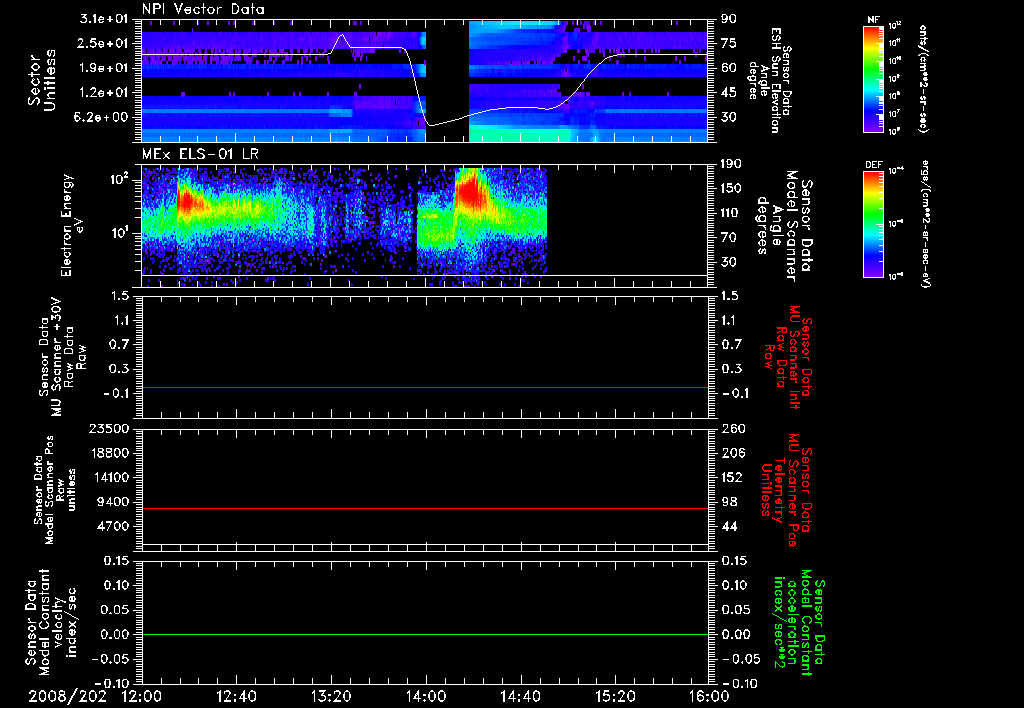Click the 'MU Scanner +30V Raw Data' axis title
This screenshot has width=1024, height=708.
[62, 357]
